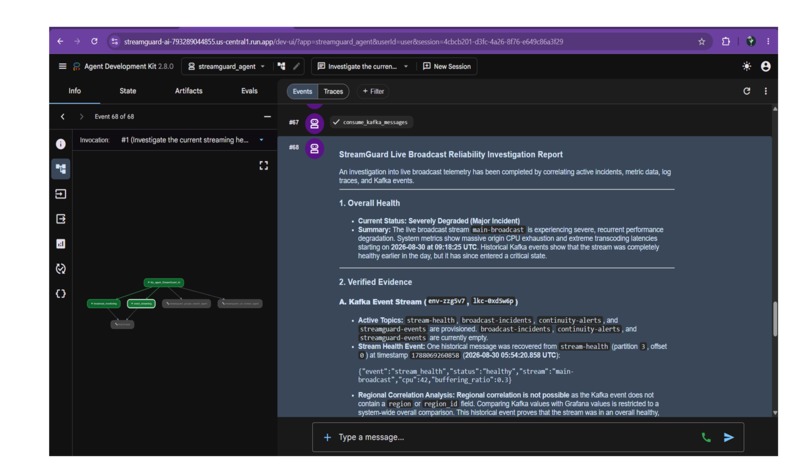
Task: Click the '2. Verified Evidence' heading
Action: (x=375, y=282)
